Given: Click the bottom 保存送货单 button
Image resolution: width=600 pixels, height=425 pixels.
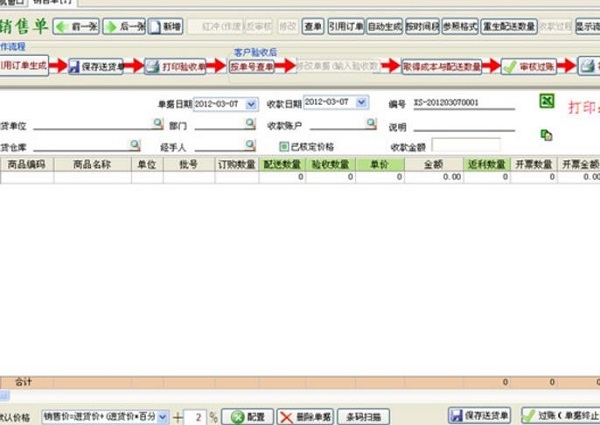Looking at the screenshot, I should click(479, 415).
